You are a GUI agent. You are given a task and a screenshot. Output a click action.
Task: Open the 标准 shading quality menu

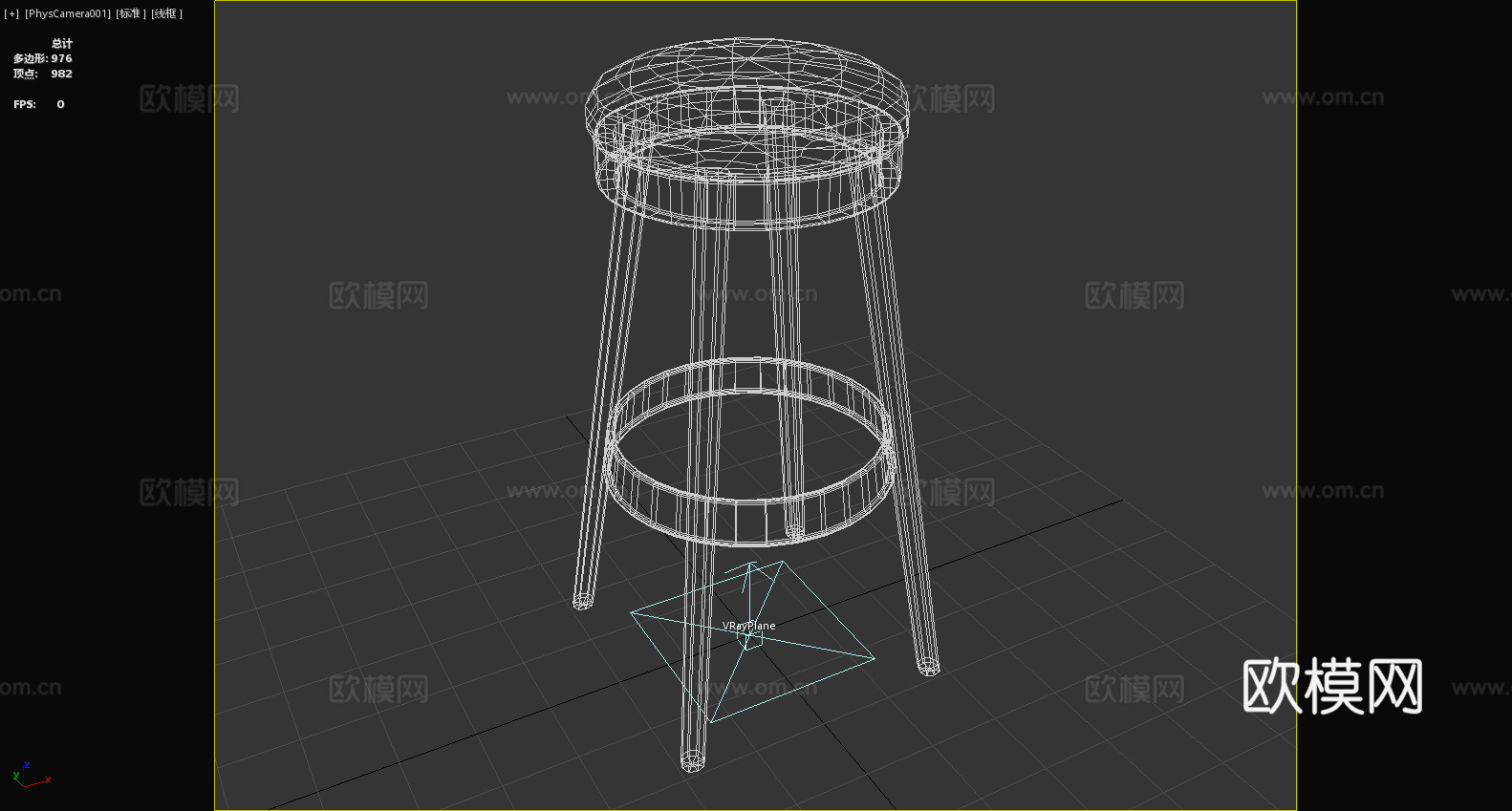131,13
